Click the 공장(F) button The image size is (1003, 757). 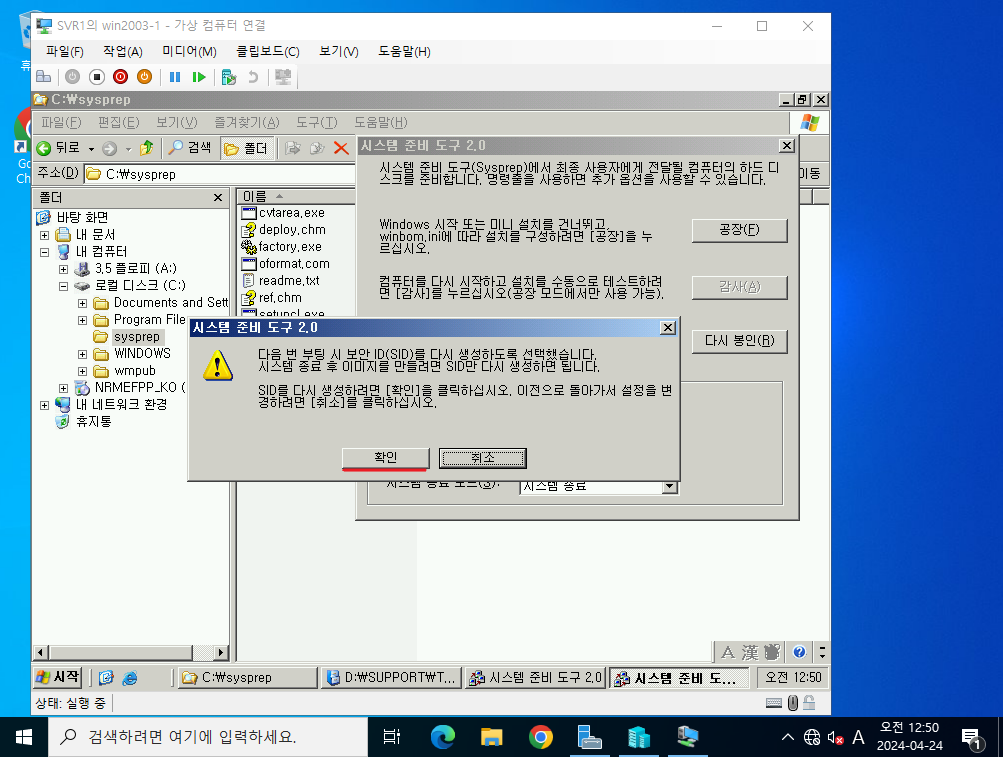click(739, 230)
